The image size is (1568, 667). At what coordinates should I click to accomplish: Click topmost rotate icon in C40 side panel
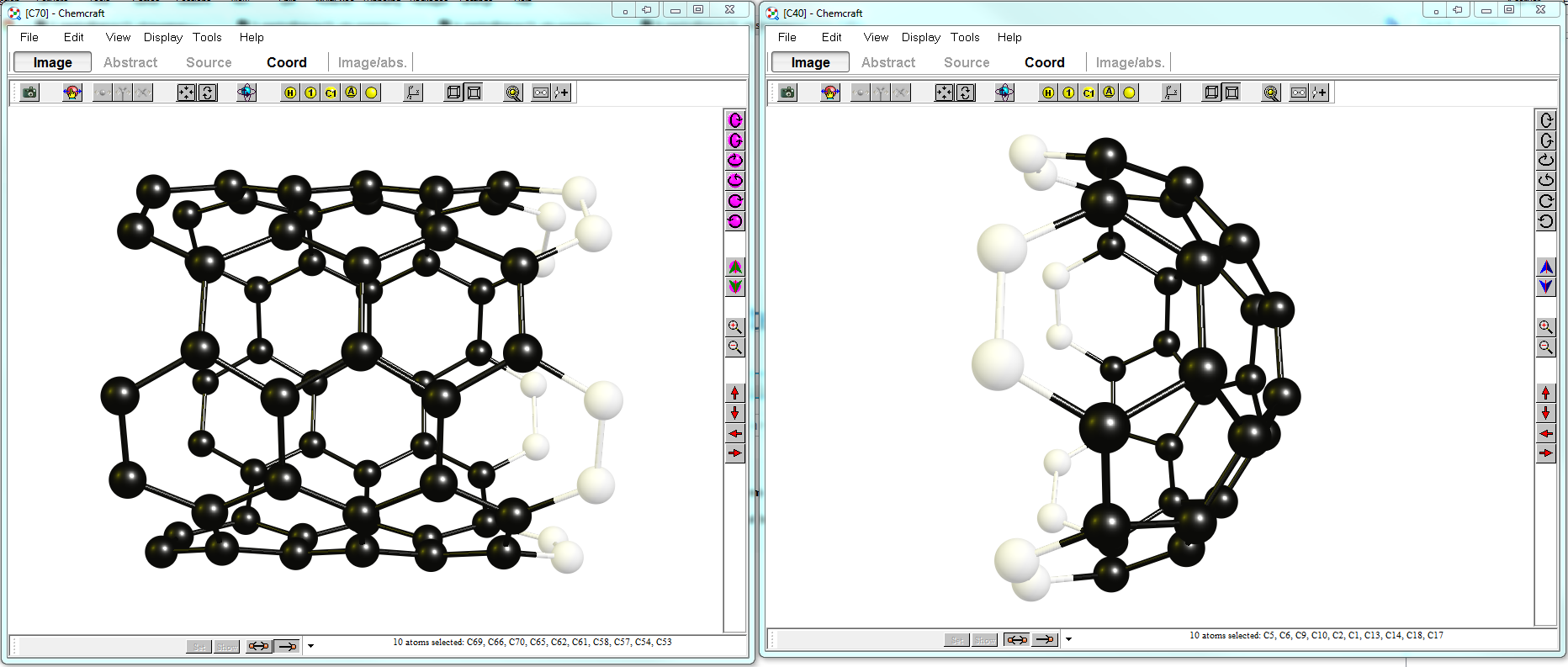1546,120
